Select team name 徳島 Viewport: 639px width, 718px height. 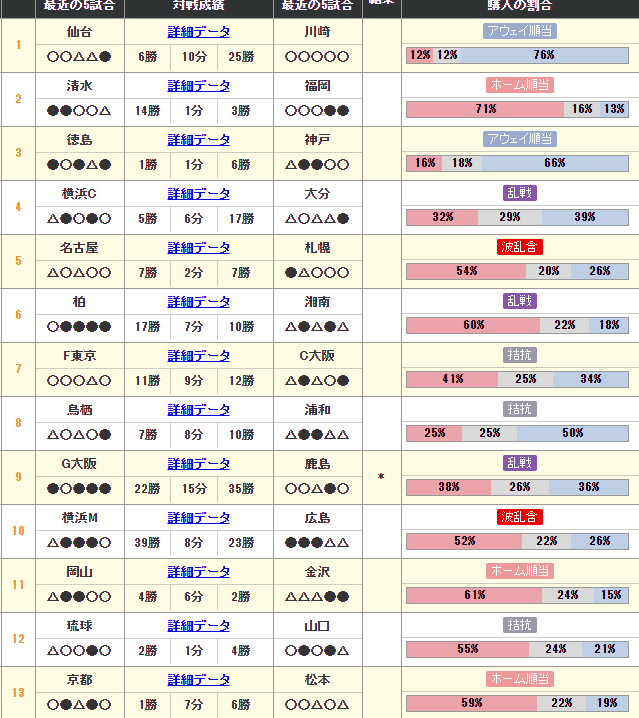(x=79, y=140)
